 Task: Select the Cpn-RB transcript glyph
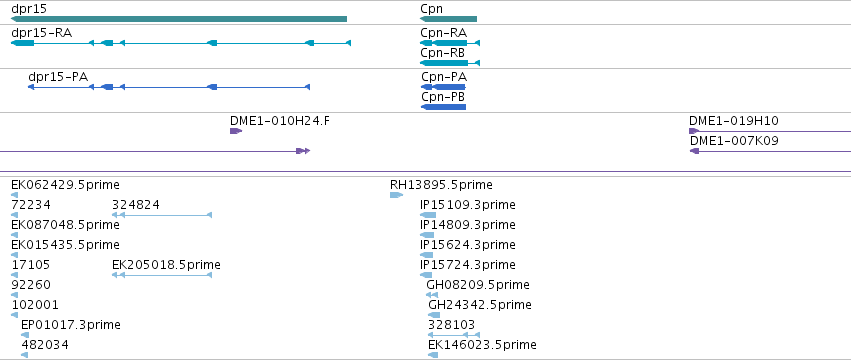coord(450,63)
